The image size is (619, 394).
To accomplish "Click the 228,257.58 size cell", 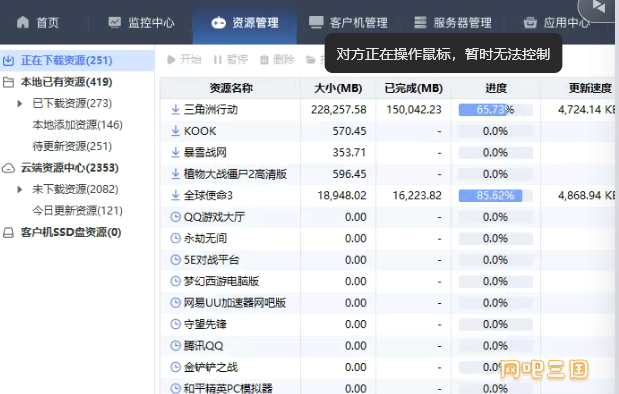I will click(x=339, y=110).
